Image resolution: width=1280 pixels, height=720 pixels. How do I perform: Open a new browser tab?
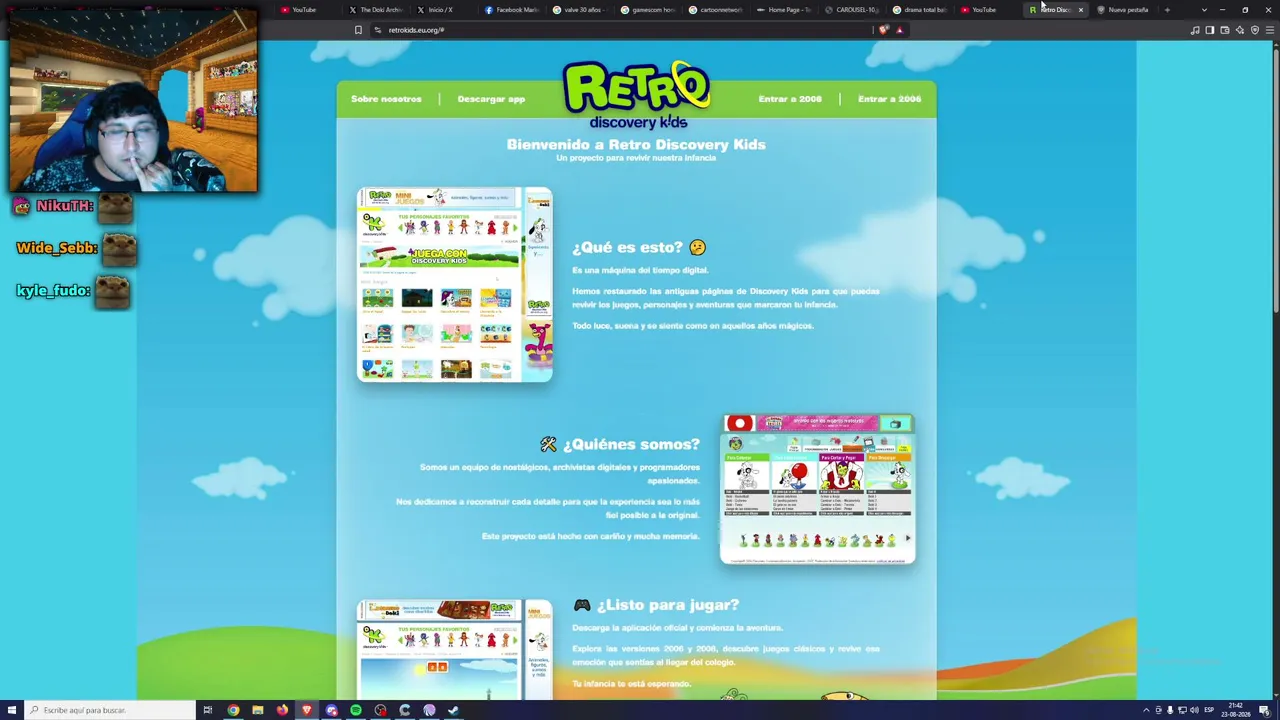pyautogui.click(x=1167, y=10)
